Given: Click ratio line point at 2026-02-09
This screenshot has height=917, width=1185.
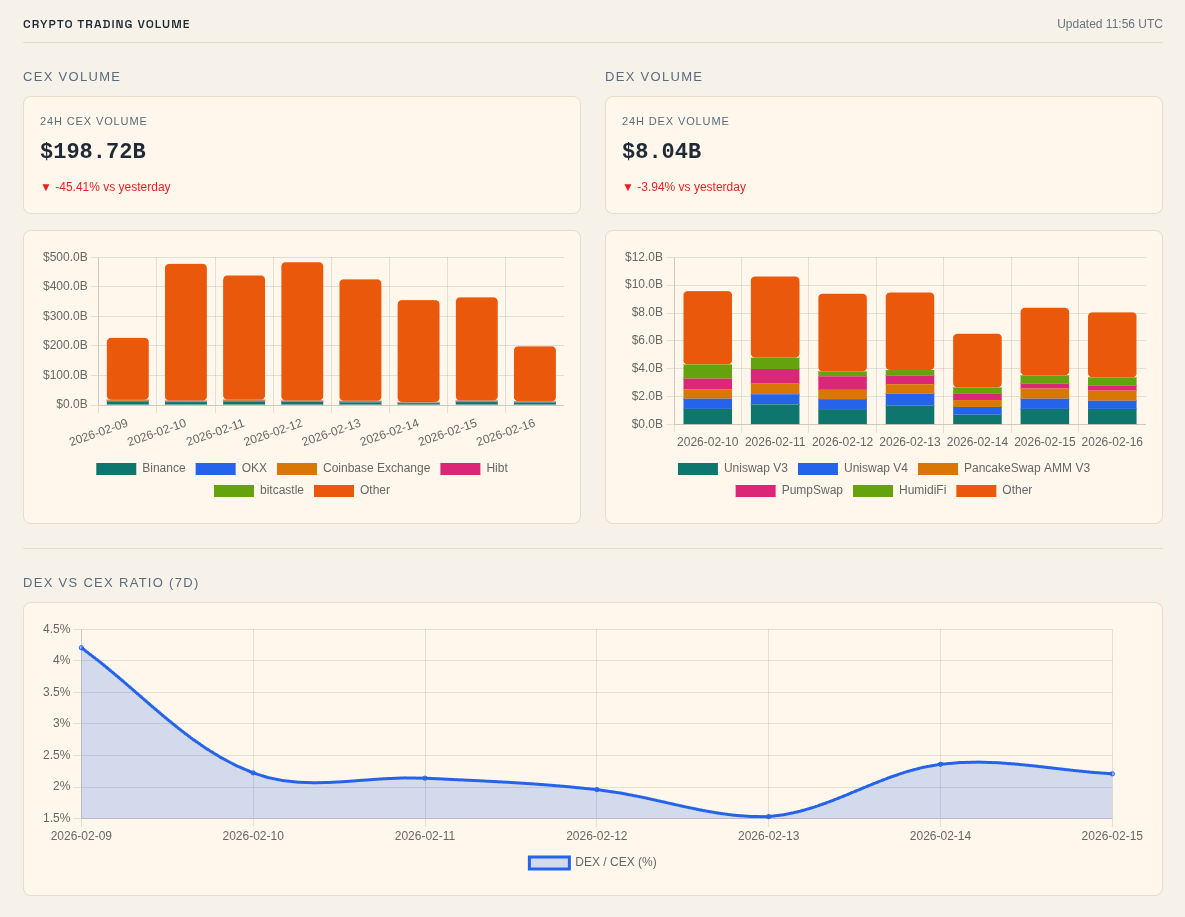Looking at the screenshot, I should click(x=82, y=648).
